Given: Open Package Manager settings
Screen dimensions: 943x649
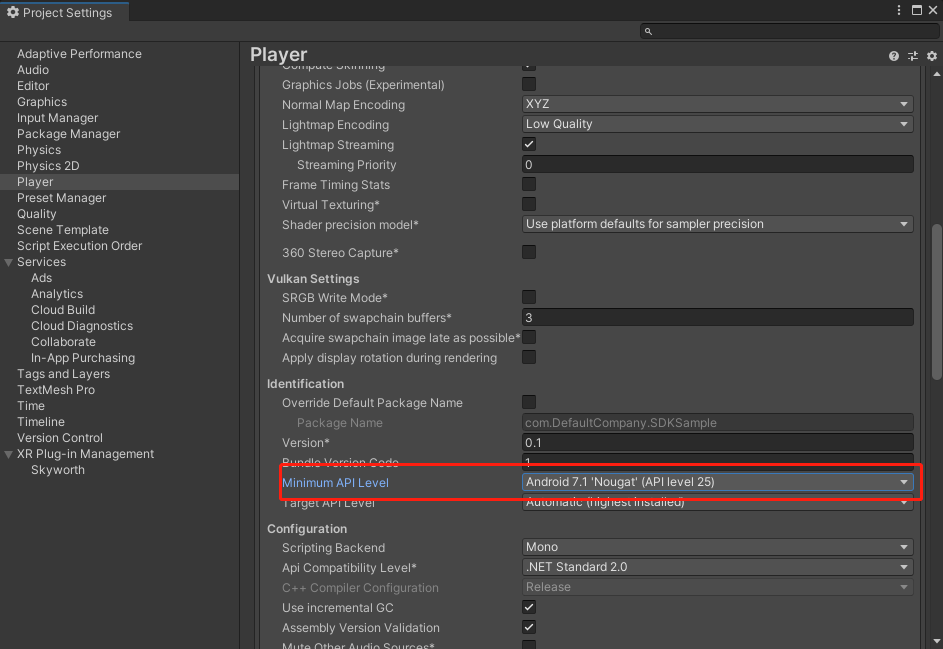Looking at the screenshot, I should pyautogui.click(x=69, y=134).
